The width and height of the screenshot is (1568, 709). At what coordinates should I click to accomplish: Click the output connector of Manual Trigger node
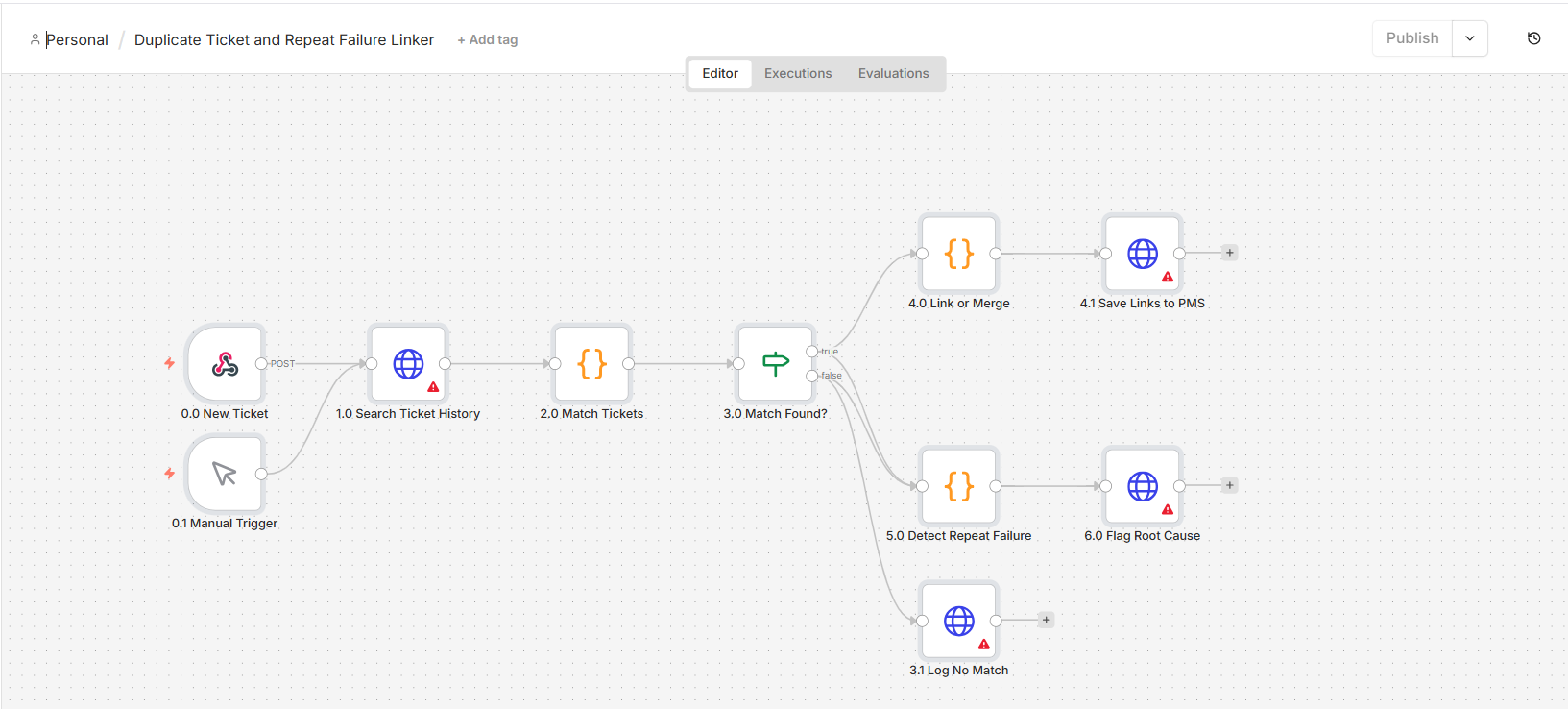261,474
